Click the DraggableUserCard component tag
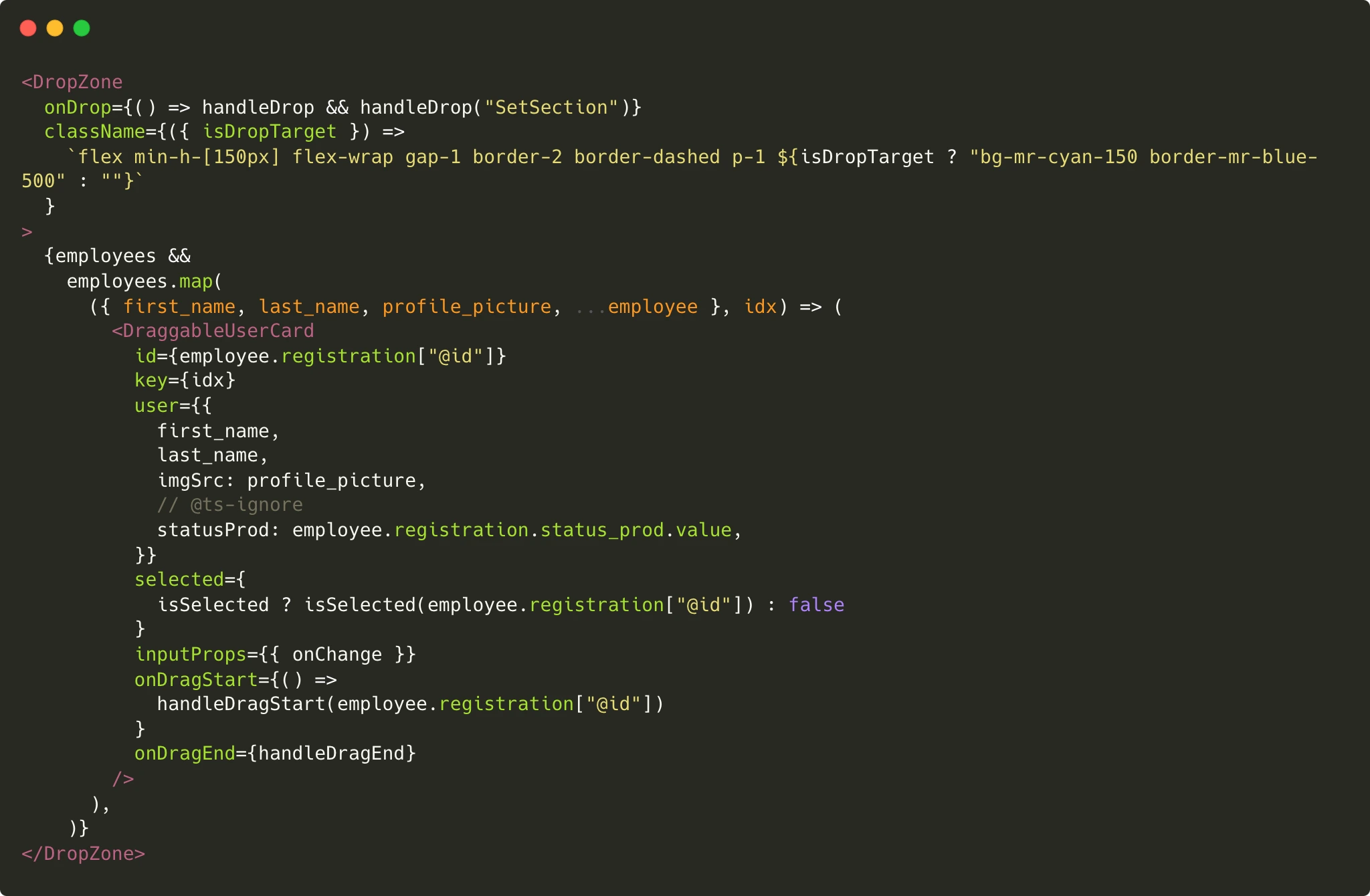The height and width of the screenshot is (896, 1370). tap(214, 330)
